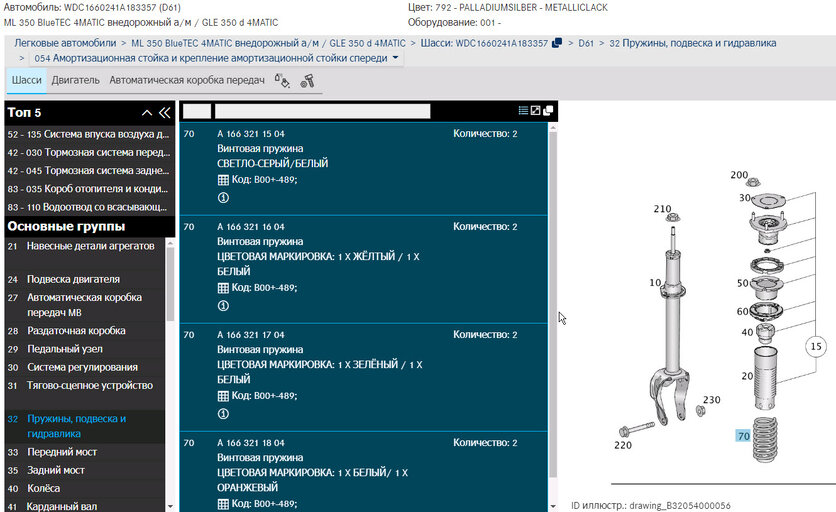The image size is (836, 512).
Task: Open dropdown next to 054 Амортизационная стойка breadcrumb
Action: tap(395, 58)
